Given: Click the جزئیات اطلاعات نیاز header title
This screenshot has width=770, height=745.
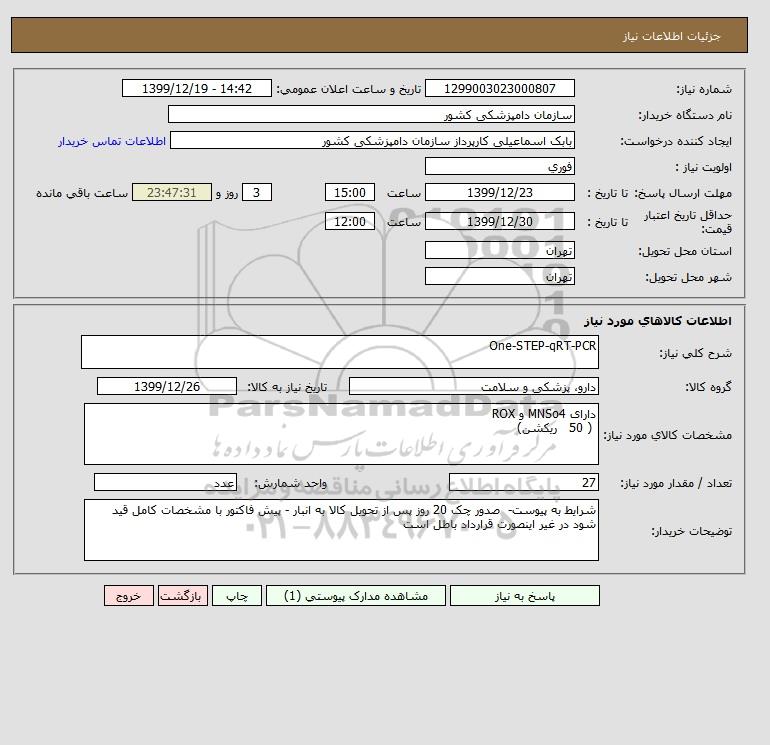Looking at the screenshot, I should pyautogui.click(x=671, y=36).
